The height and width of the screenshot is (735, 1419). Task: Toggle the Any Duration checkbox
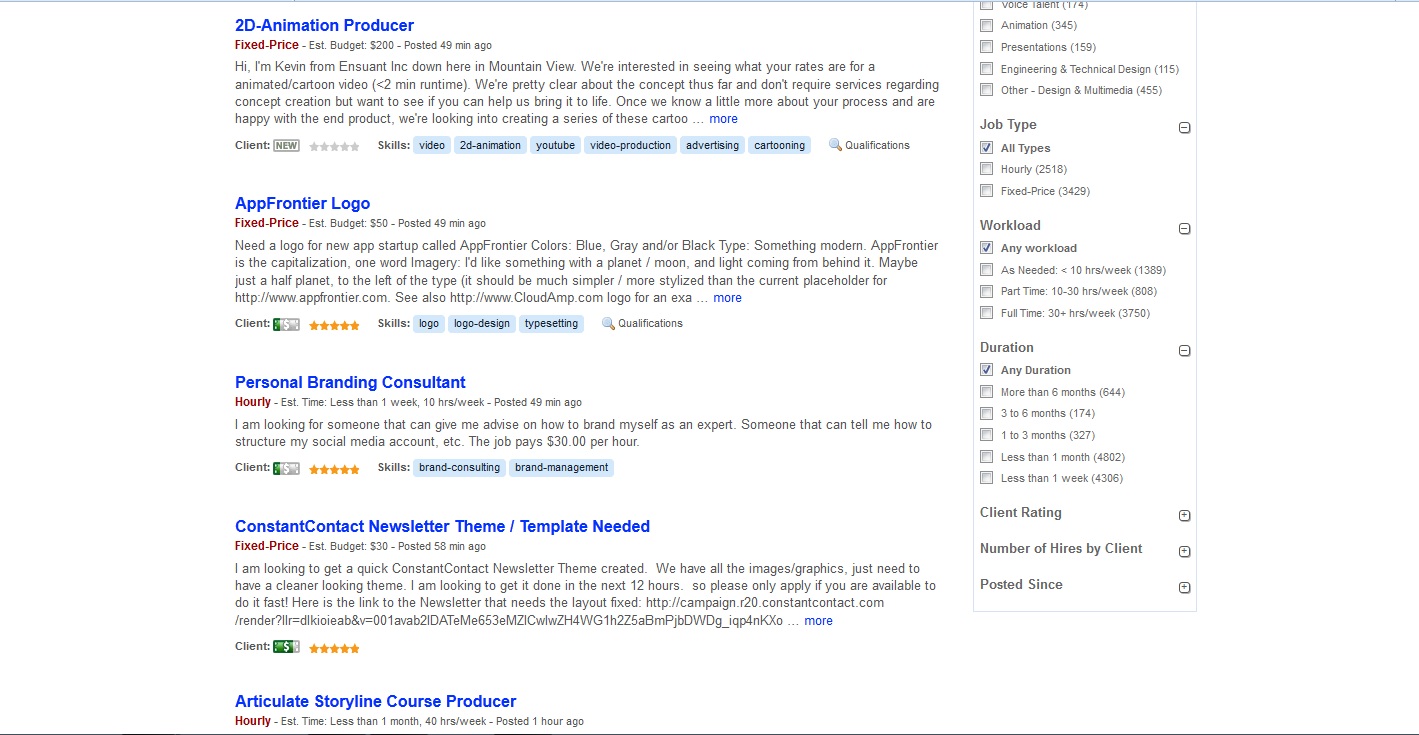point(987,370)
